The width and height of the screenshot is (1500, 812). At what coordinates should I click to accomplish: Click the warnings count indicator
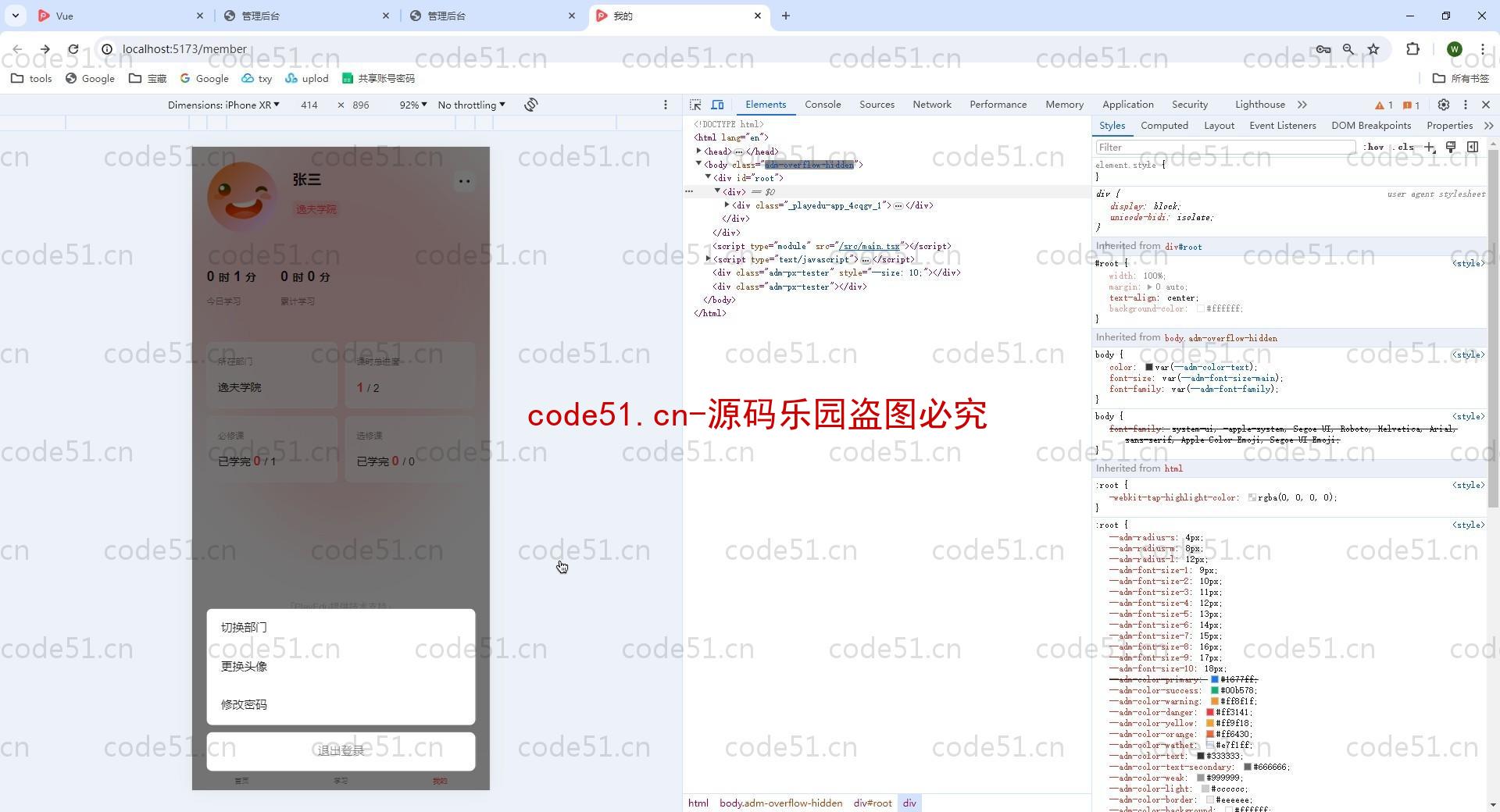[x=1384, y=105]
